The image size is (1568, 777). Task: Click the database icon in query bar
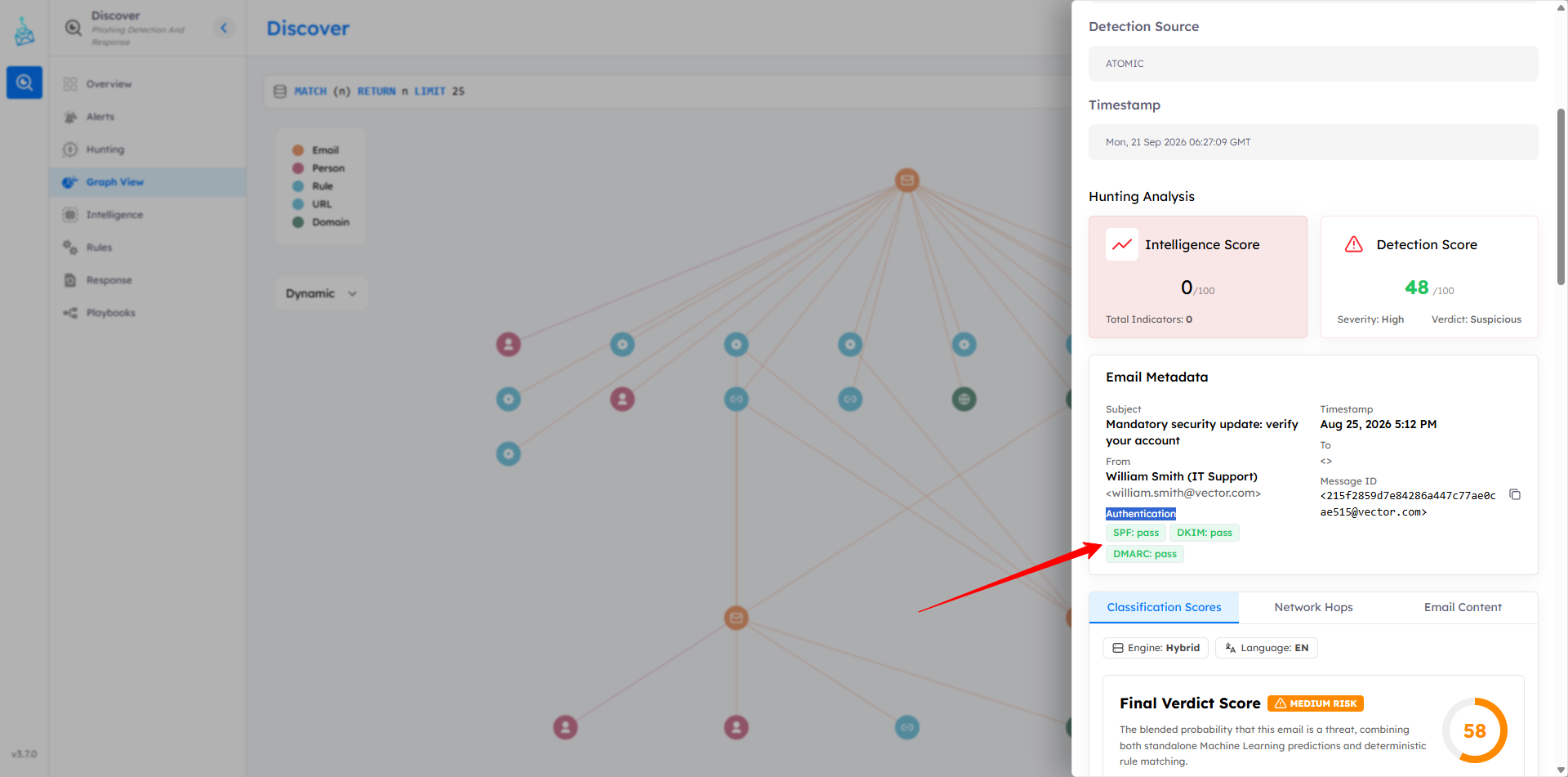click(280, 92)
